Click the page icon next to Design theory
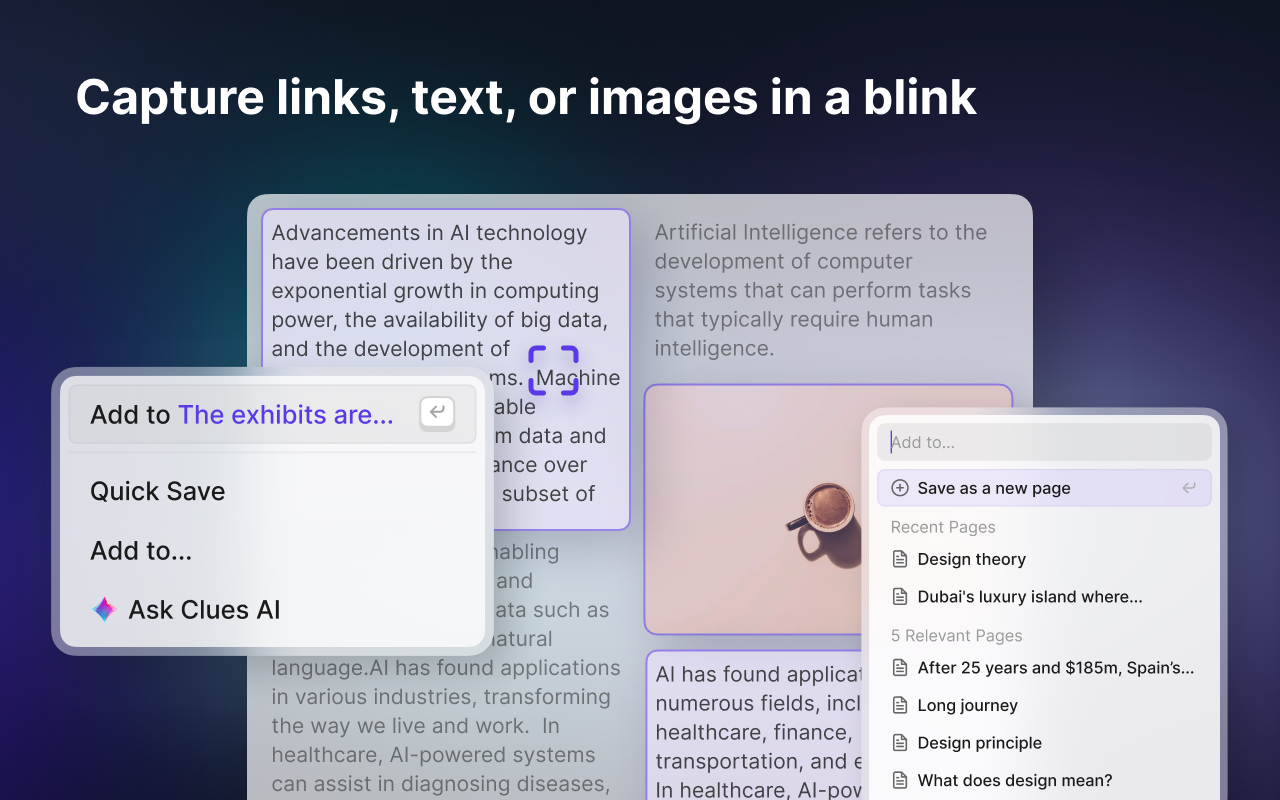The height and width of the screenshot is (800, 1280). coord(900,559)
